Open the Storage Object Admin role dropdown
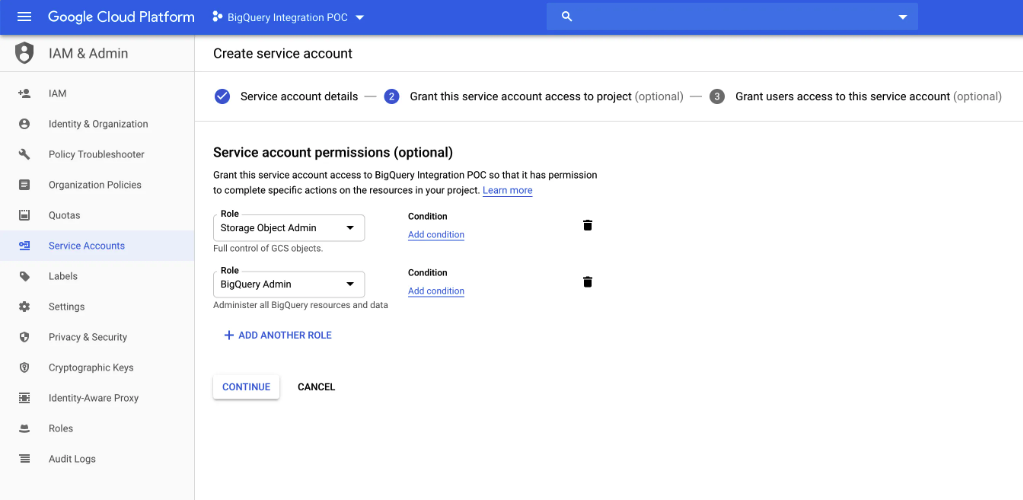Screen dimensions: 1023x500 288,228
